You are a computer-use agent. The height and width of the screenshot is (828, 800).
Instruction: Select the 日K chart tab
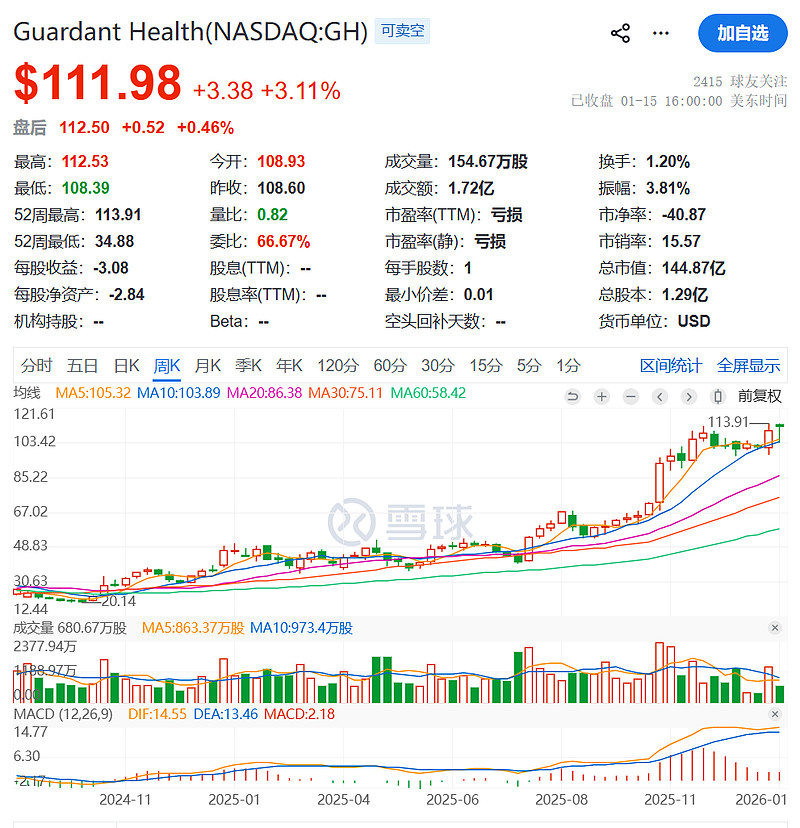(x=127, y=365)
